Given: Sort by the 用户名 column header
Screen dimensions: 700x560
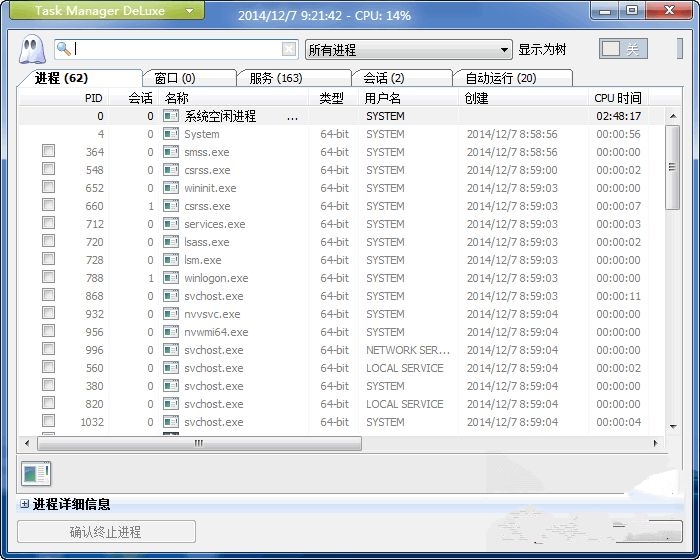Looking at the screenshot, I should pyautogui.click(x=383, y=98).
